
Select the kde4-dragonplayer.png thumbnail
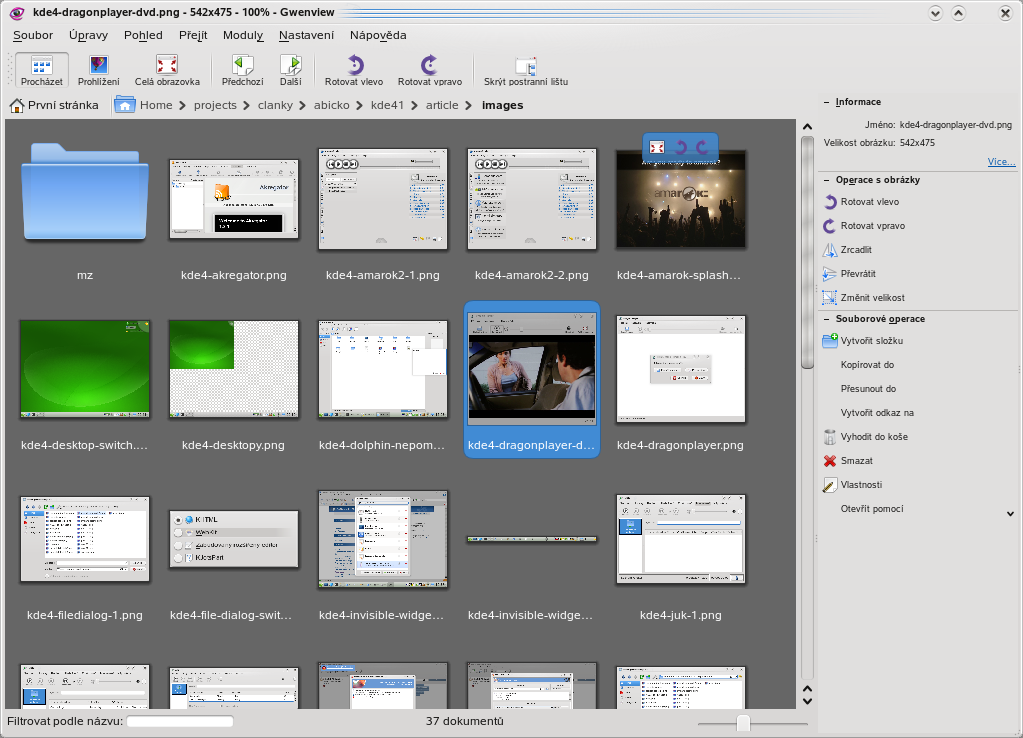tap(680, 369)
